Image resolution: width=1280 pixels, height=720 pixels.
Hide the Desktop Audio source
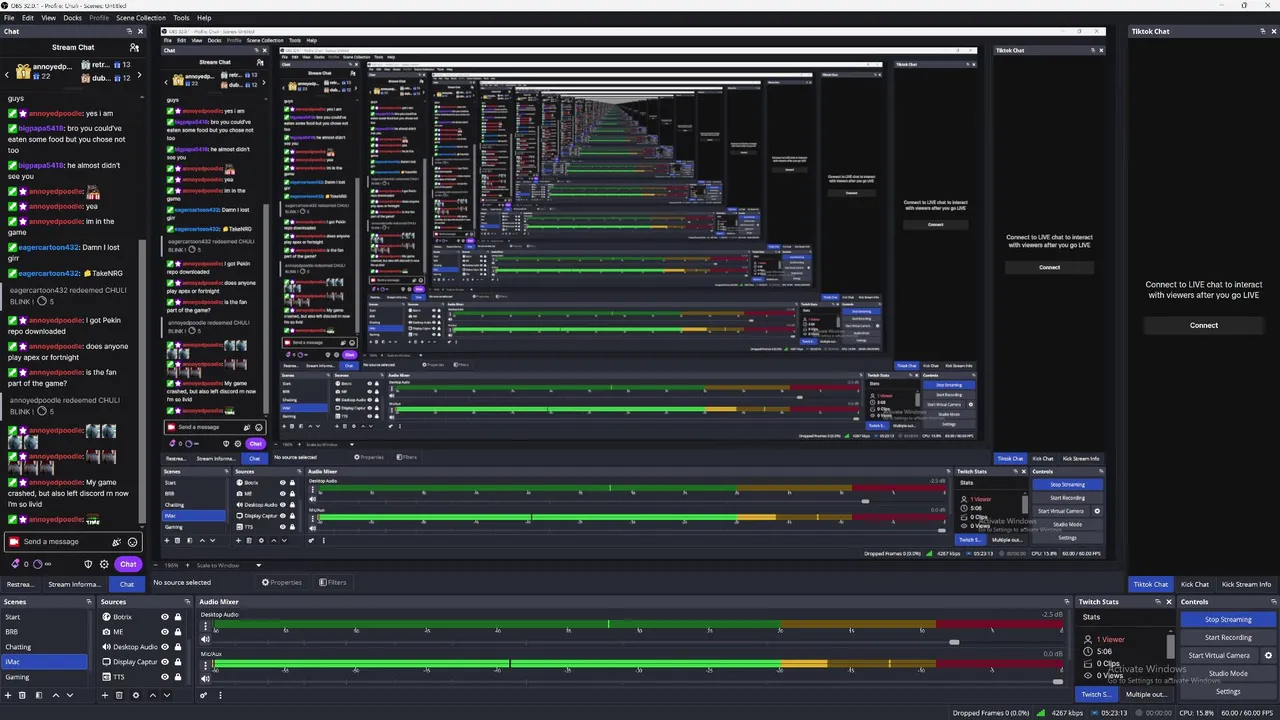[x=165, y=647]
